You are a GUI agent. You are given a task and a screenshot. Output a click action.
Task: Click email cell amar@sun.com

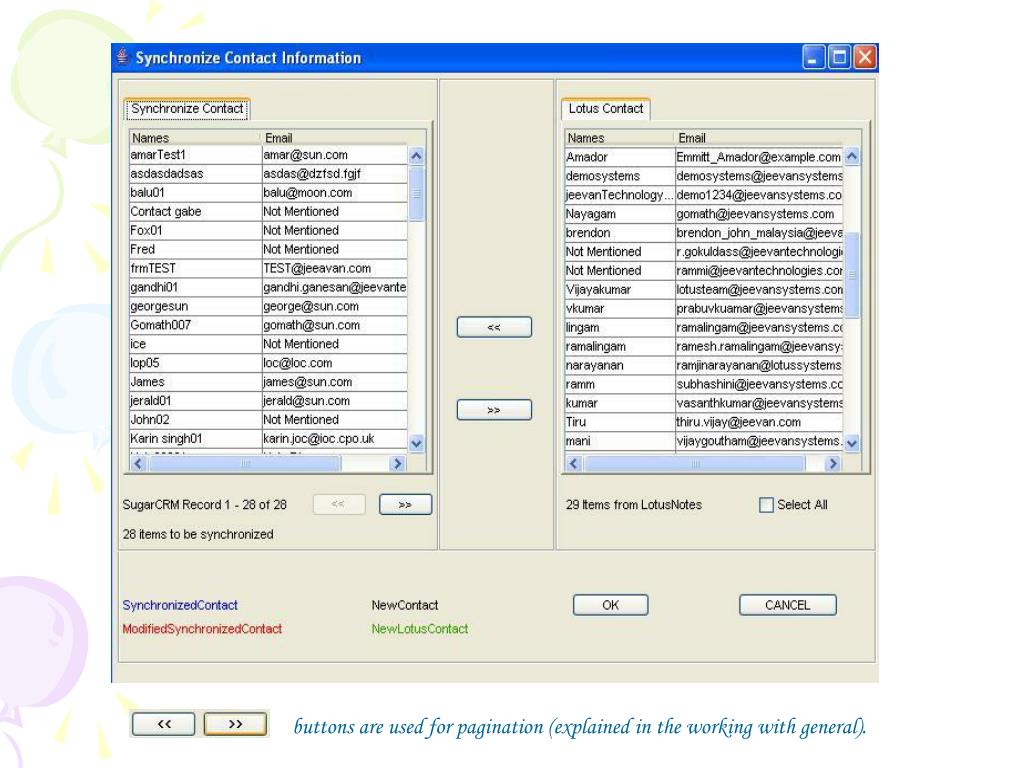pos(334,155)
